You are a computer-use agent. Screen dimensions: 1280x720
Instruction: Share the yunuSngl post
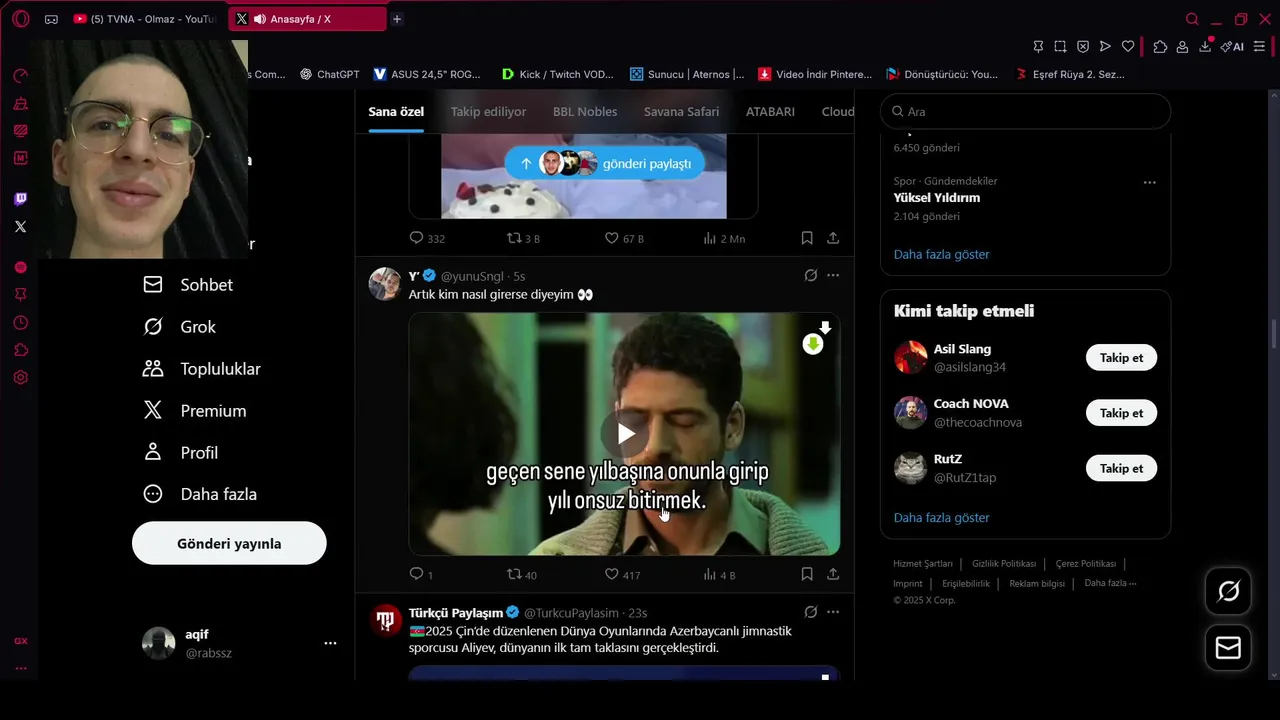833,574
